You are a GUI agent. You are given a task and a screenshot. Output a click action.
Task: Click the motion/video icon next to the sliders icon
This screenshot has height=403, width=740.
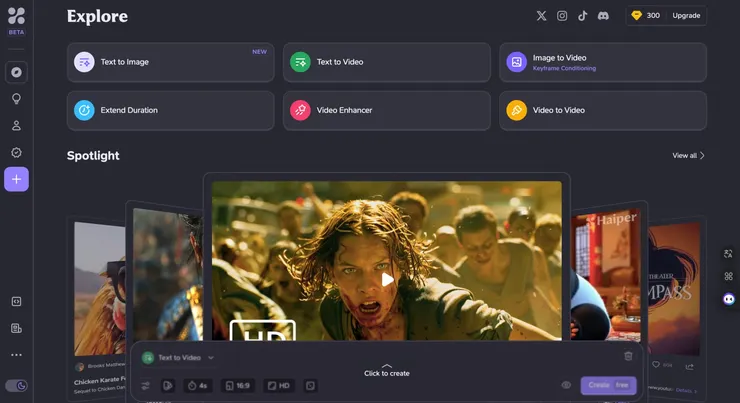click(x=168, y=386)
